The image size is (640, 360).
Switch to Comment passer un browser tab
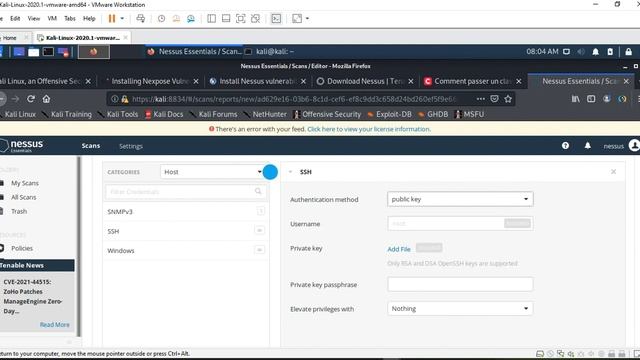click(x=473, y=81)
